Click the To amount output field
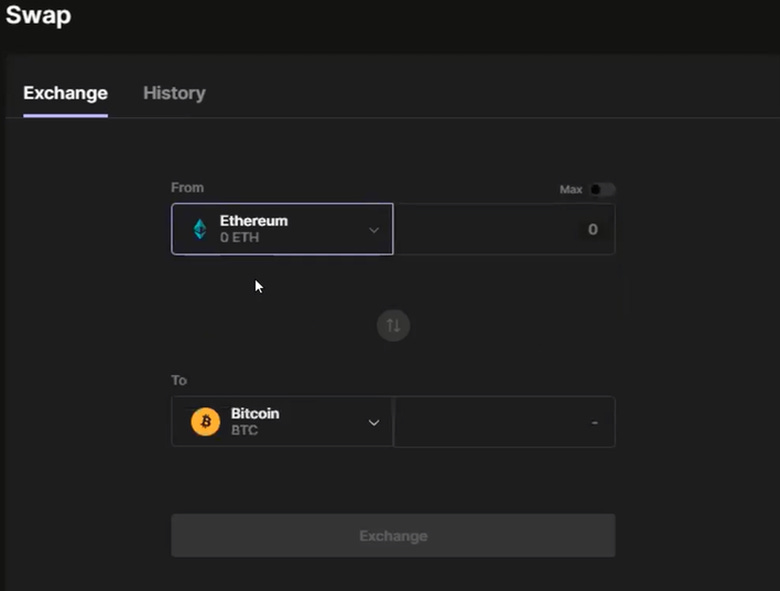Image resolution: width=780 pixels, height=591 pixels. click(x=504, y=422)
